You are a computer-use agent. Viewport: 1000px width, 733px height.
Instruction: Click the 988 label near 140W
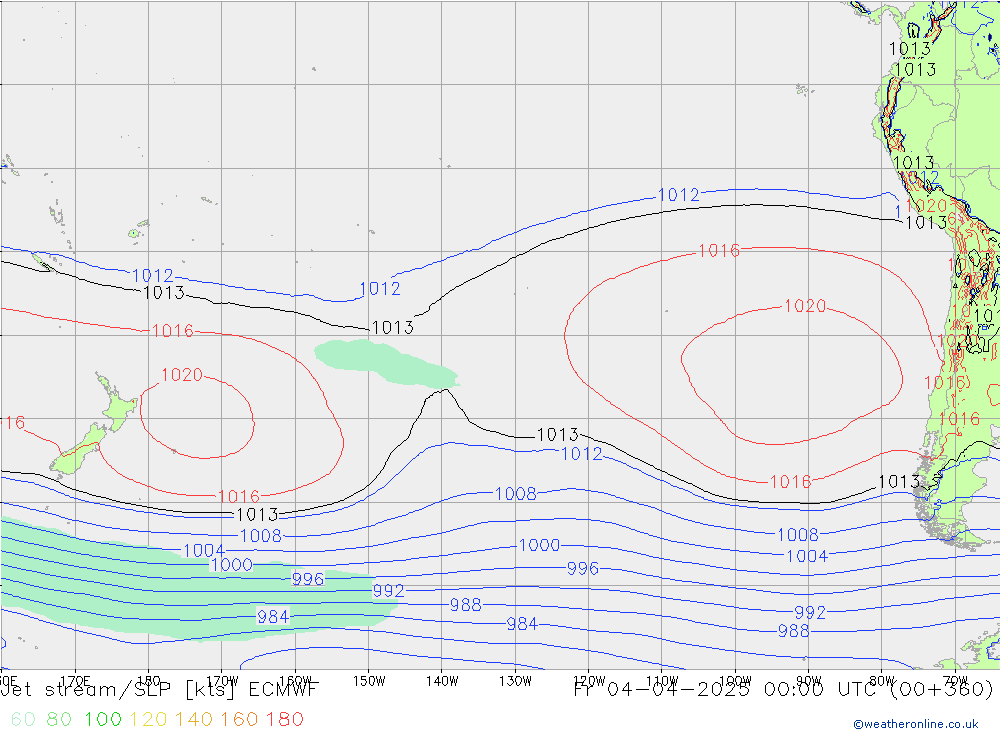coord(466,605)
